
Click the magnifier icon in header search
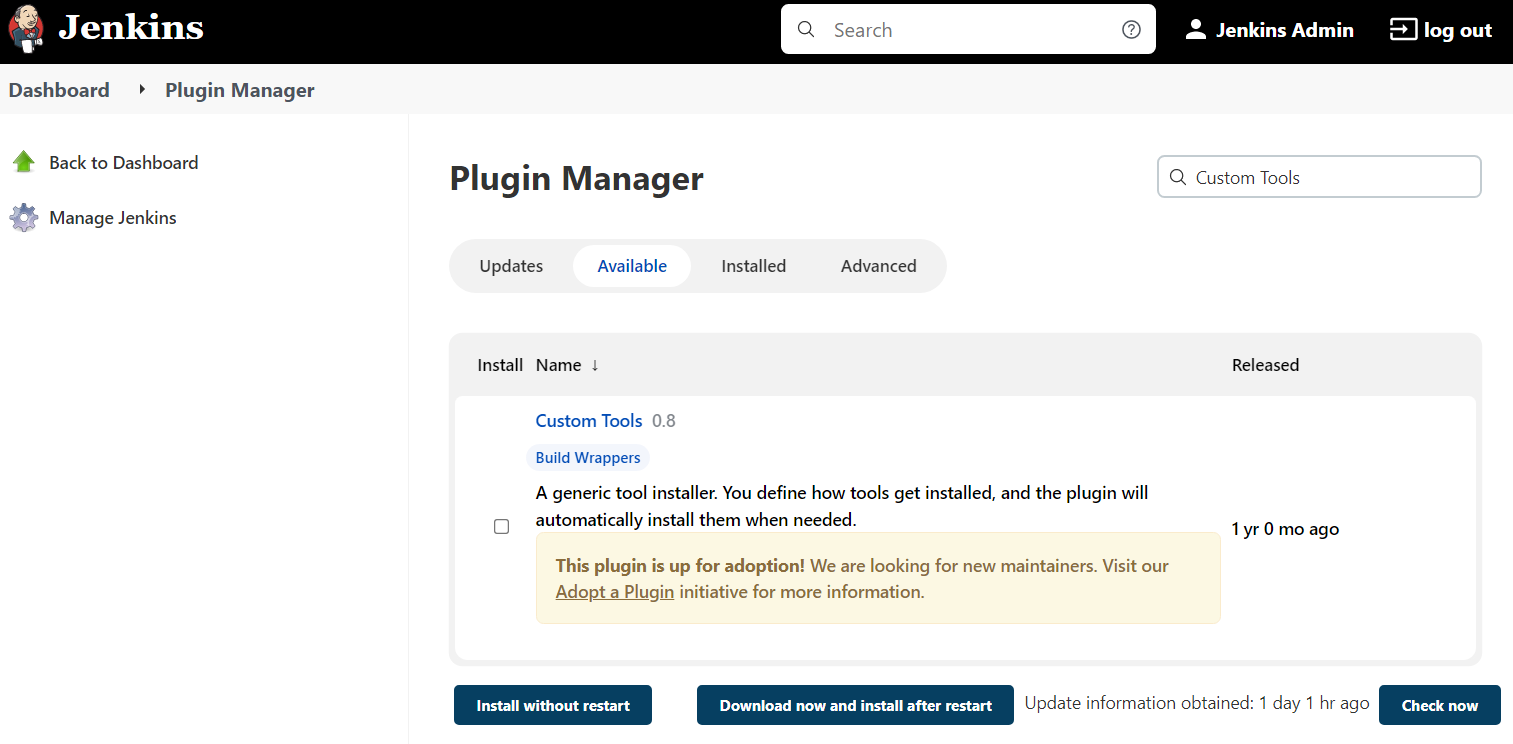click(806, 30)
